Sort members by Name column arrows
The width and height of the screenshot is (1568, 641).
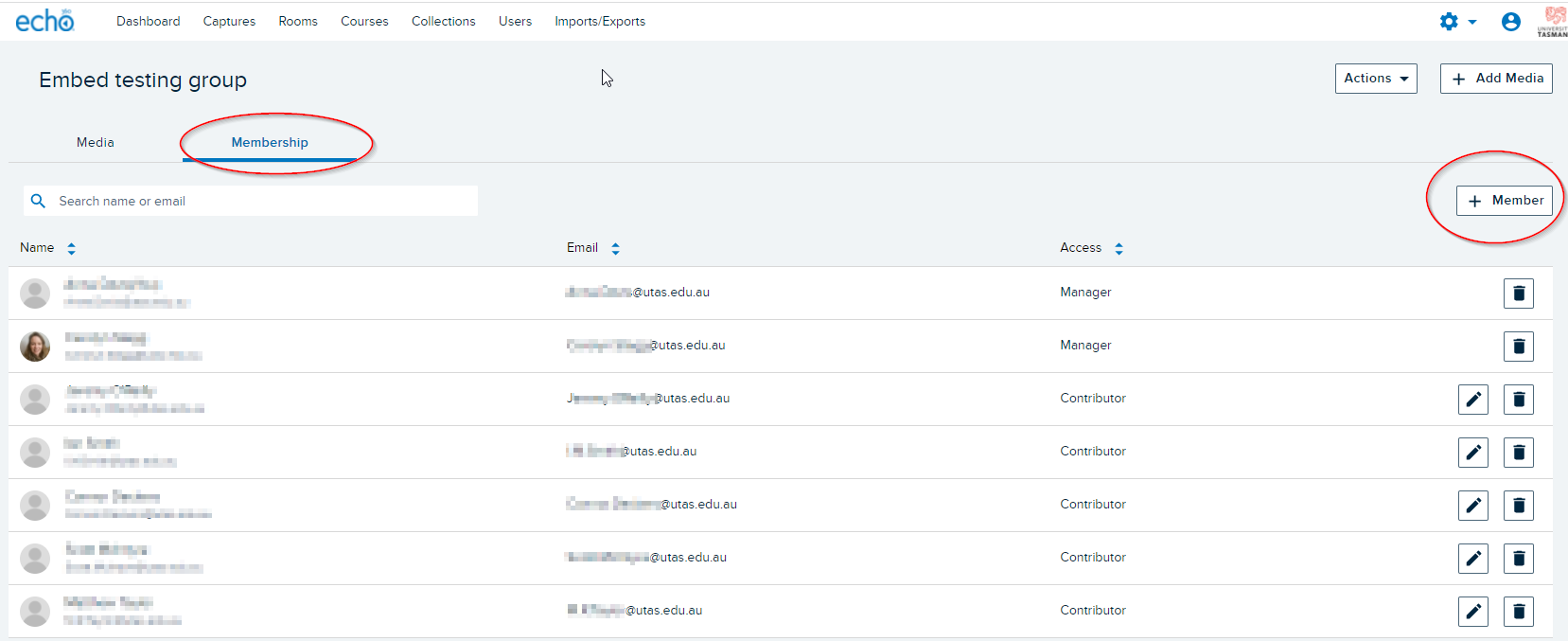click(71, 248)
